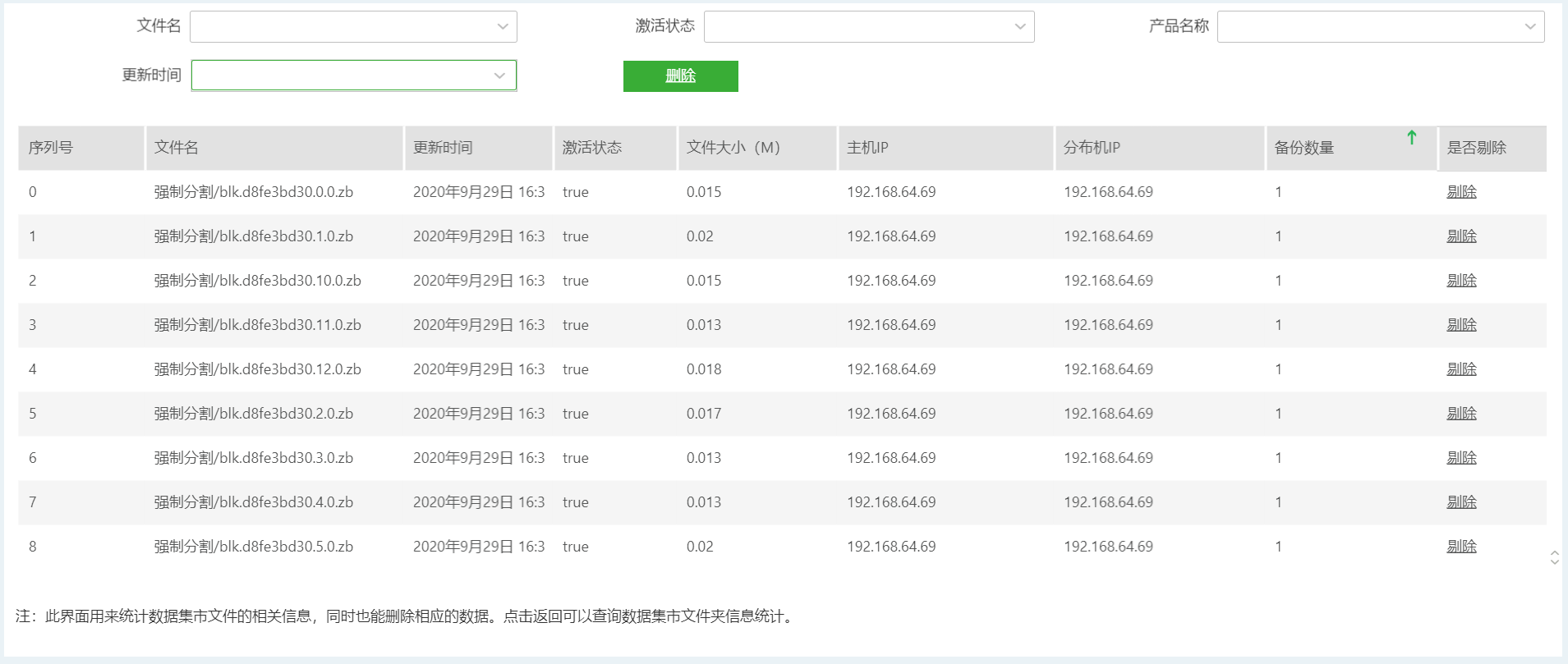Select file row blk.d8fe3bd30.3.0.zb
This screenshot has height=664, width=1568.
(x=254, y=458)
